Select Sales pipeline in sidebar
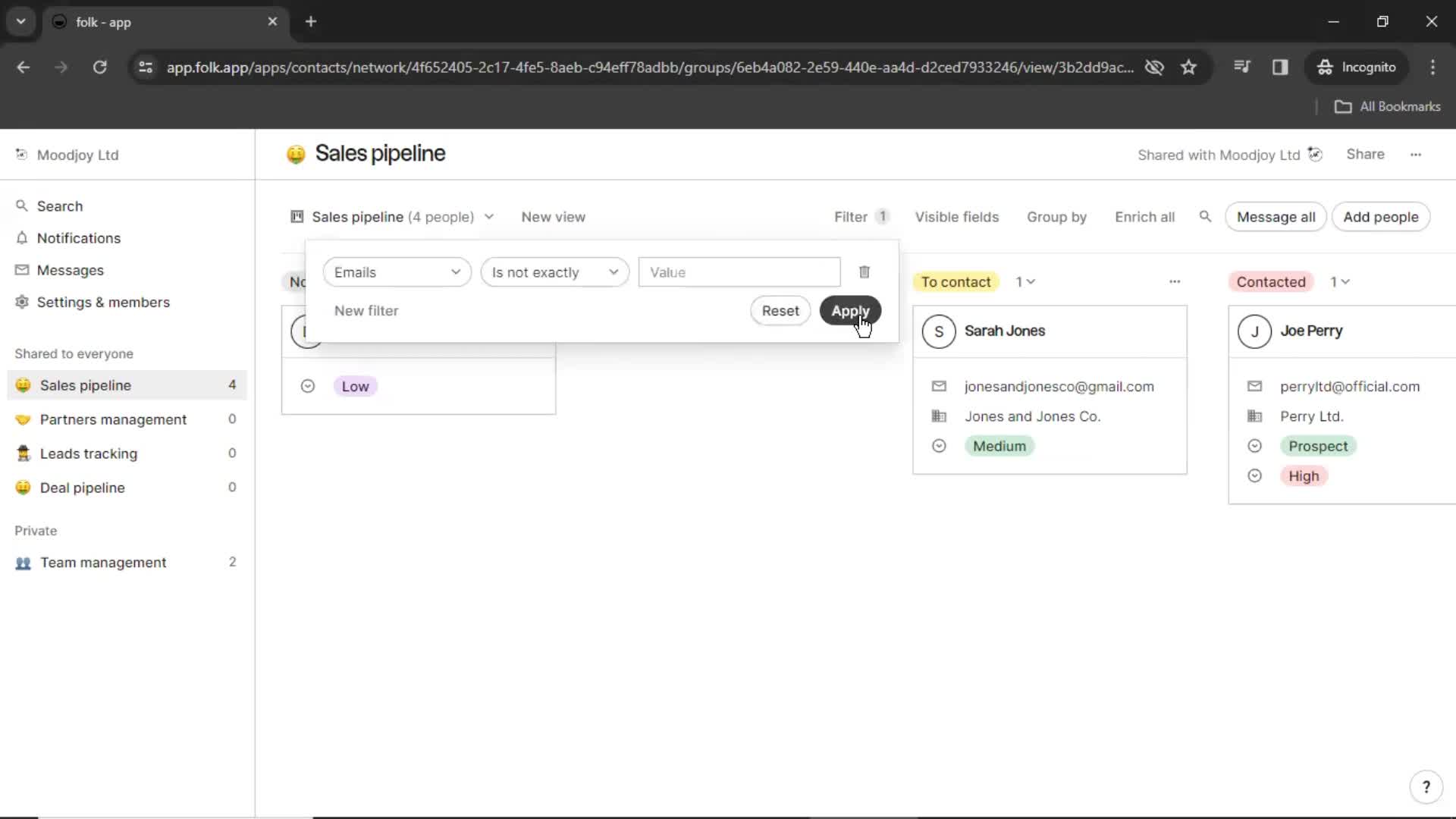1456x819 pixels. [126, 385]
